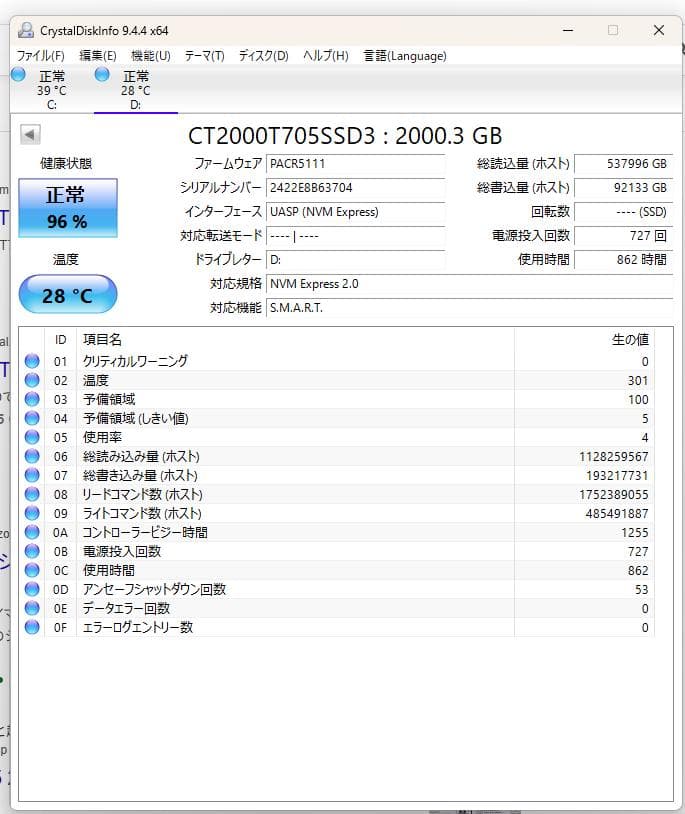The width and height of the screenshot is (685, 814).
Task: Open the ディスク(D) menu
Action: (264, 56)
